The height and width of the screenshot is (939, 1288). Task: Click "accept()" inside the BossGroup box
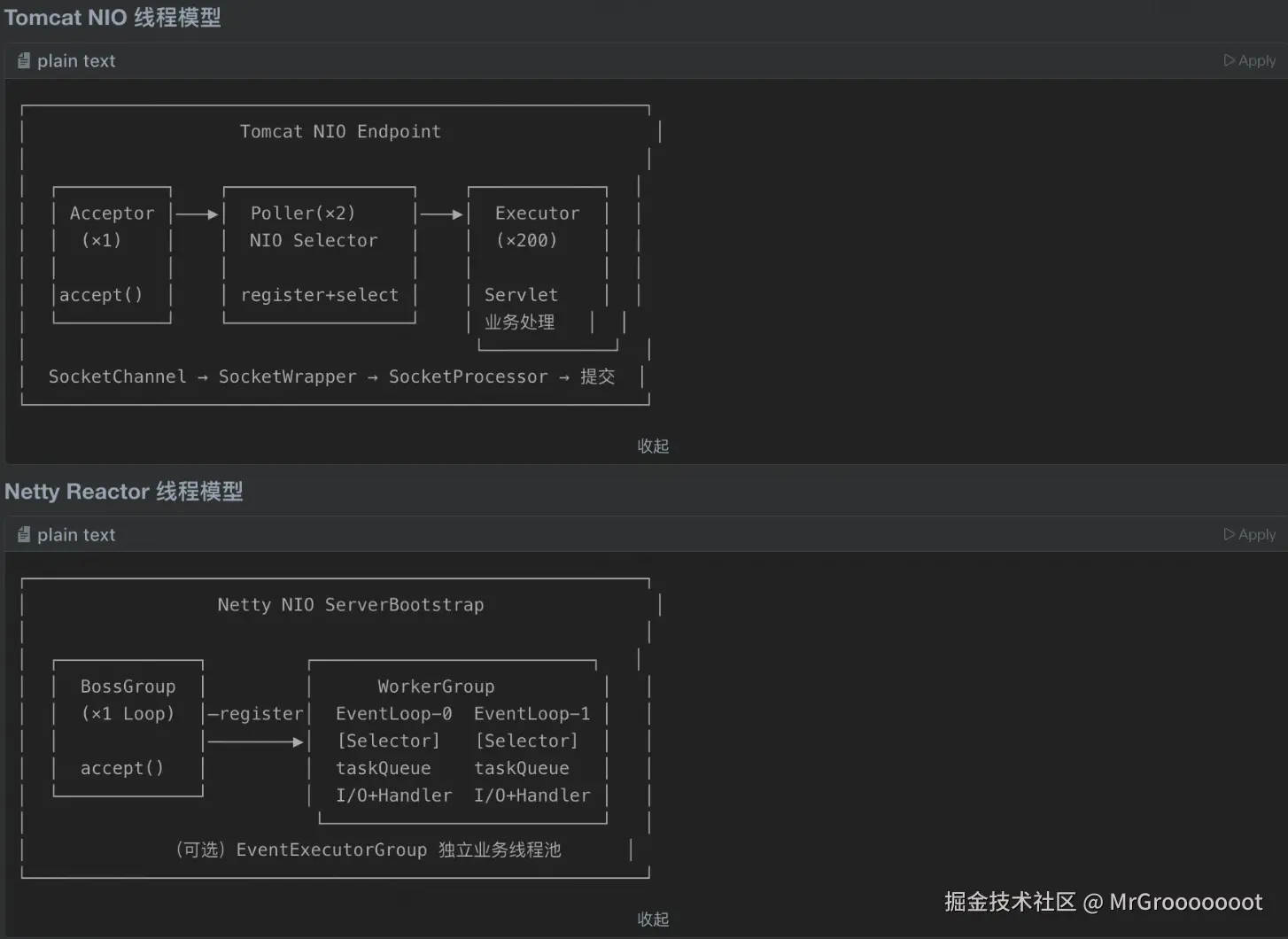(122, 769)
